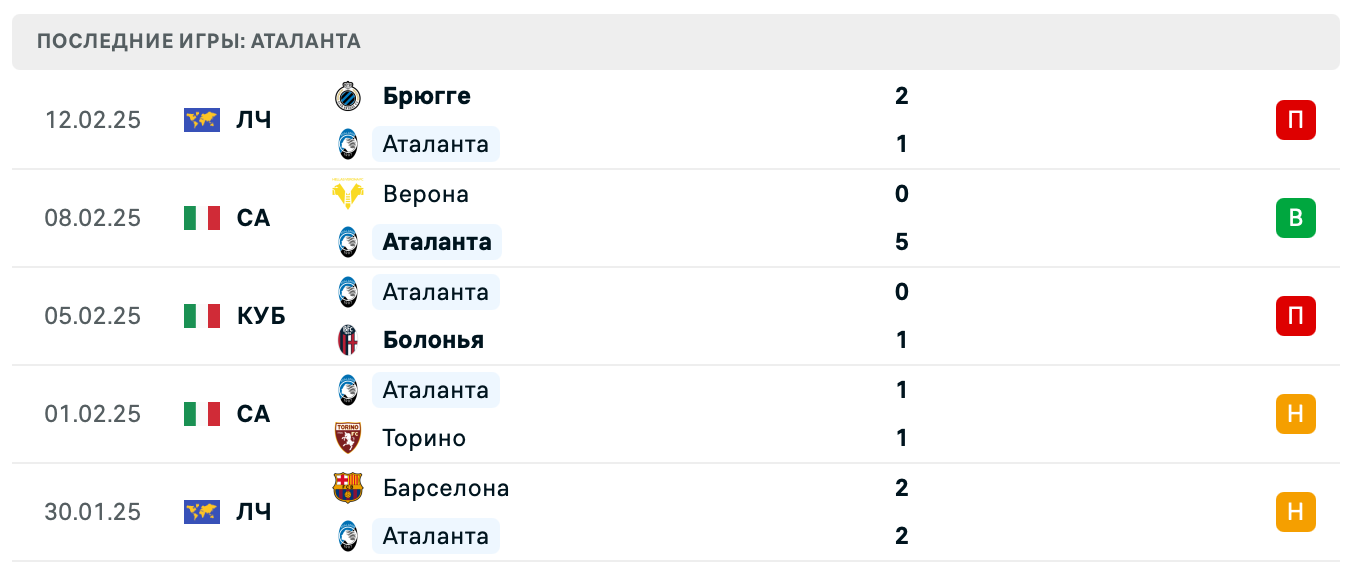Click the Торино team name
Viewport: 1358px width, 582px height.
pos(424,438)
